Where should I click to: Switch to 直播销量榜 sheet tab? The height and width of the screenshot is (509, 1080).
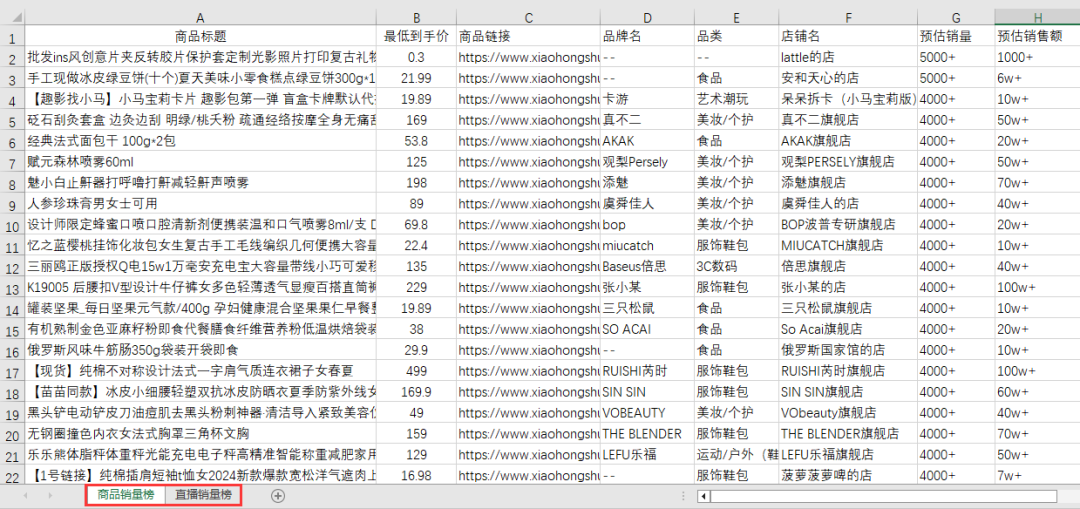pyautogui.click(x=202, y=495)
